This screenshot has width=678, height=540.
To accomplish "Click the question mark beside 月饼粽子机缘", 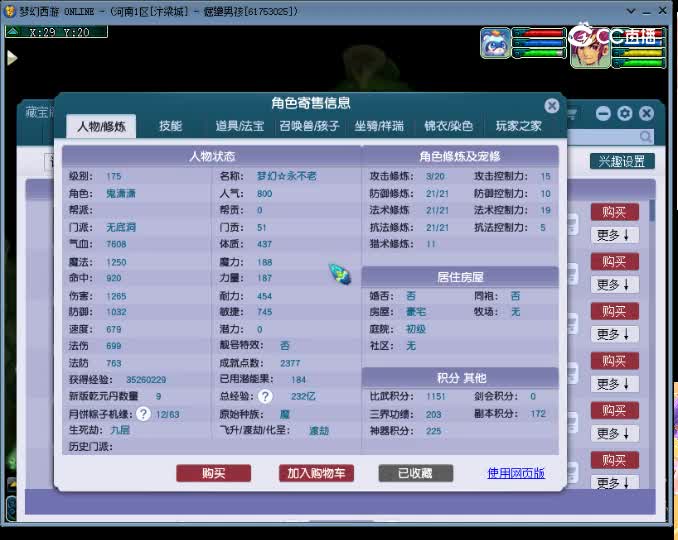I will point(143,414).
